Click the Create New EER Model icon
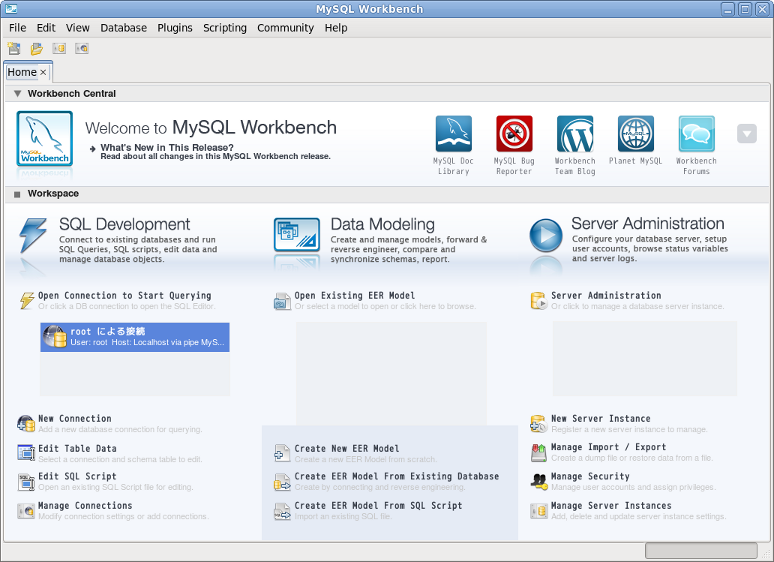The image size is (774, 562). (282, 453)
